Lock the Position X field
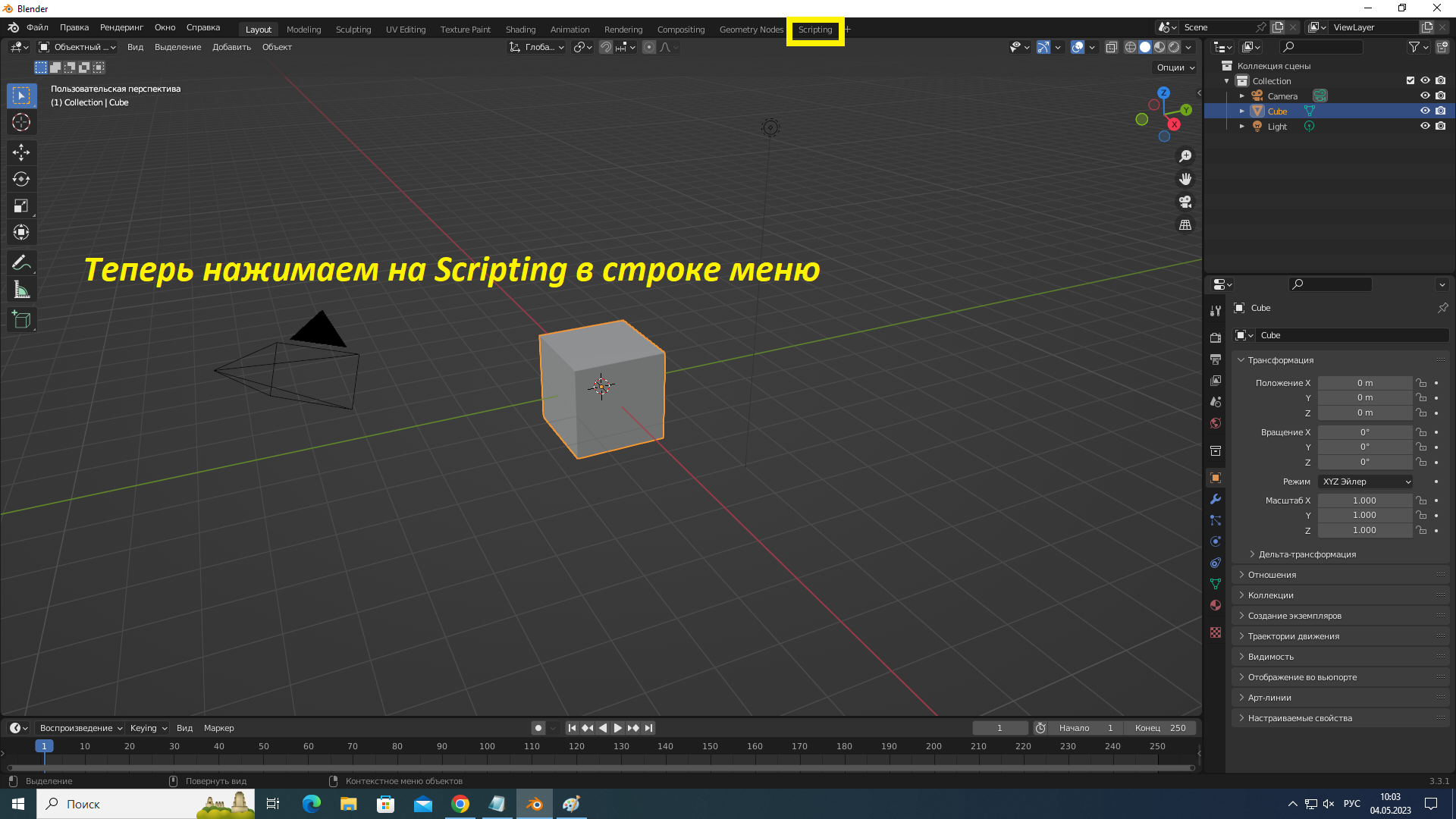Screen dimensions: 1456x819 pyautogui.click(x=1421, y=383)
